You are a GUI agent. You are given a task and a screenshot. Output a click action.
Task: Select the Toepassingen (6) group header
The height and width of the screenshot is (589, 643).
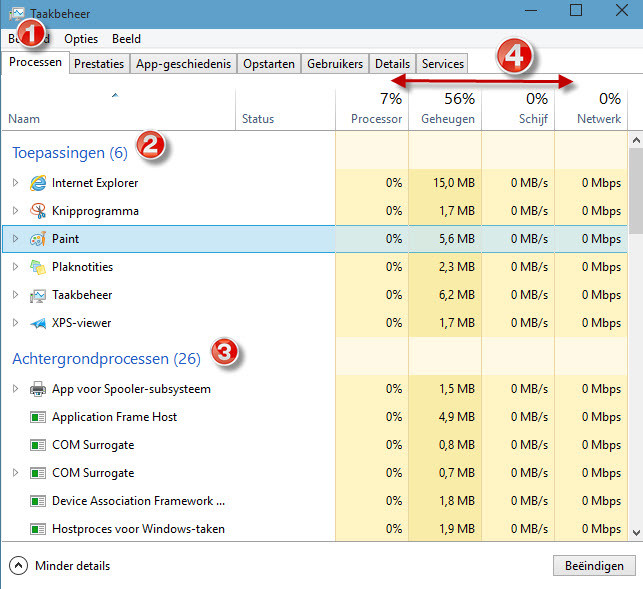coord(70,153)
